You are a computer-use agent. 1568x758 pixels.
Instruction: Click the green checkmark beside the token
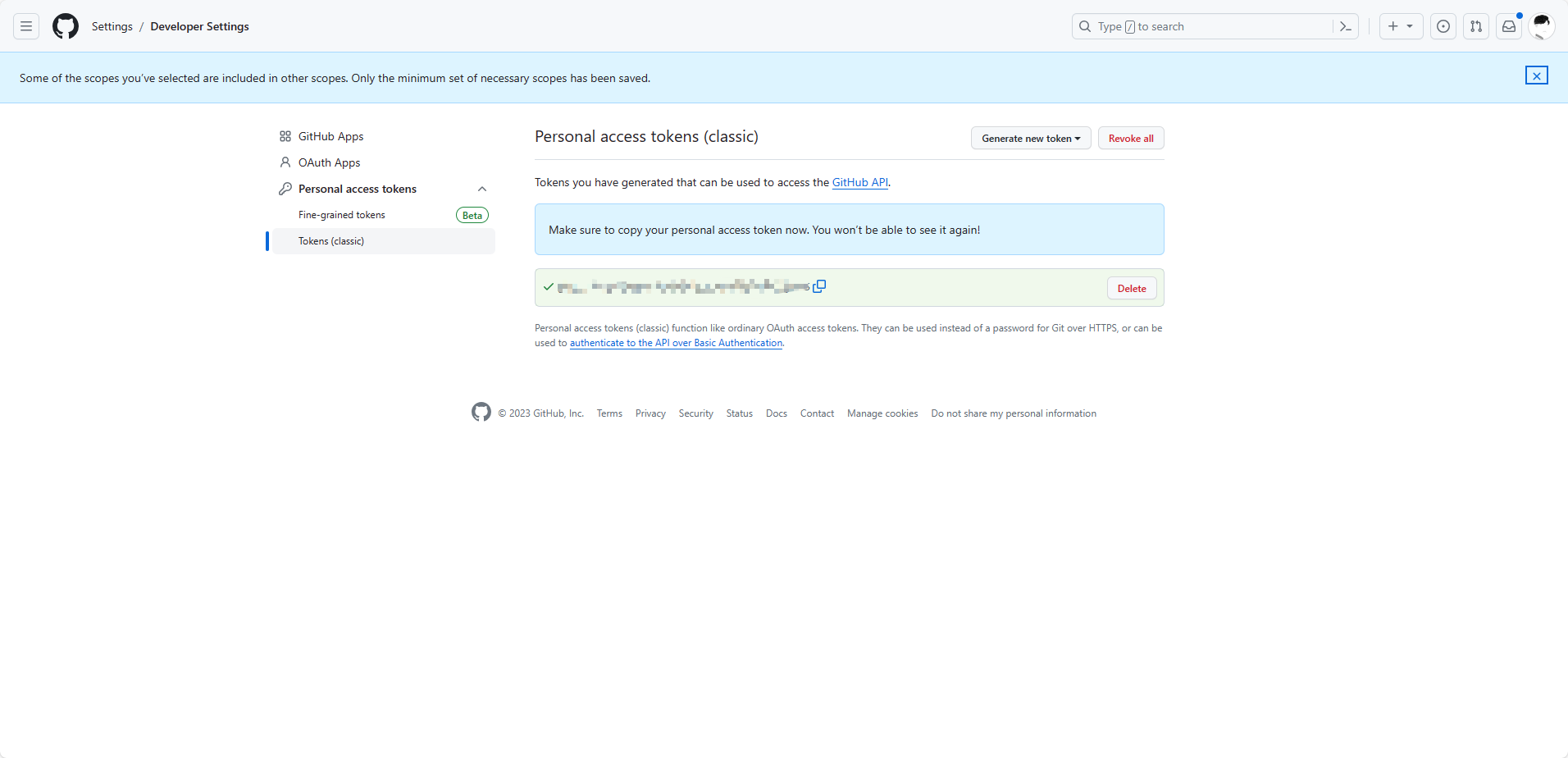pos(549,286)
